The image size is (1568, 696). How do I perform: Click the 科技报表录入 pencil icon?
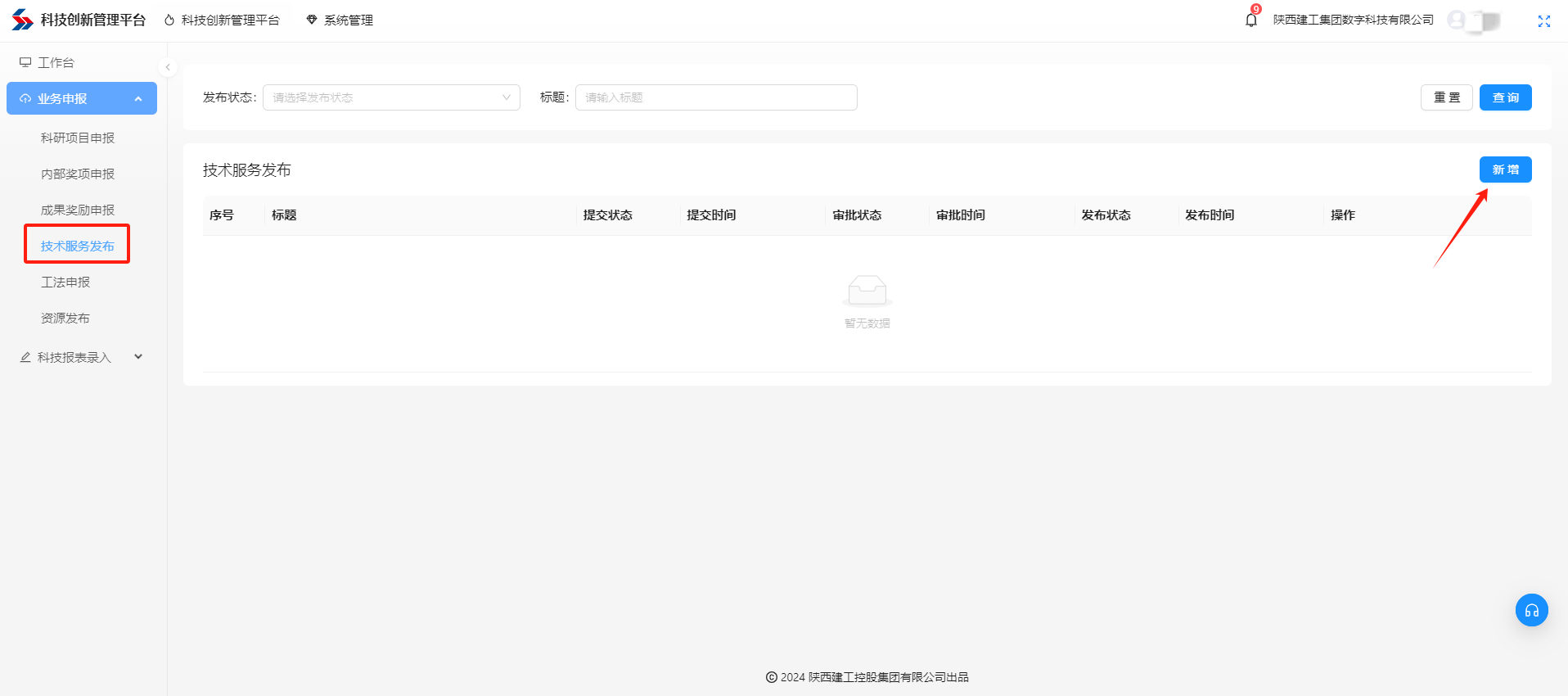pos(25,357)
